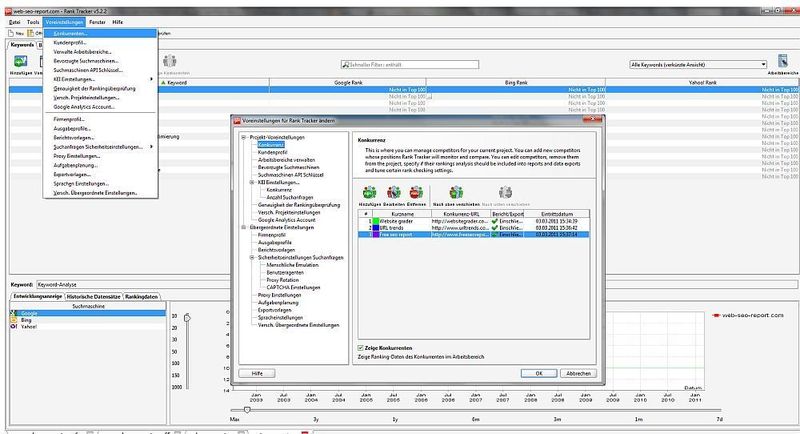Click green checkmark in URL trends row
This screenshot has height=434, width=800.
tap(494, 228)
